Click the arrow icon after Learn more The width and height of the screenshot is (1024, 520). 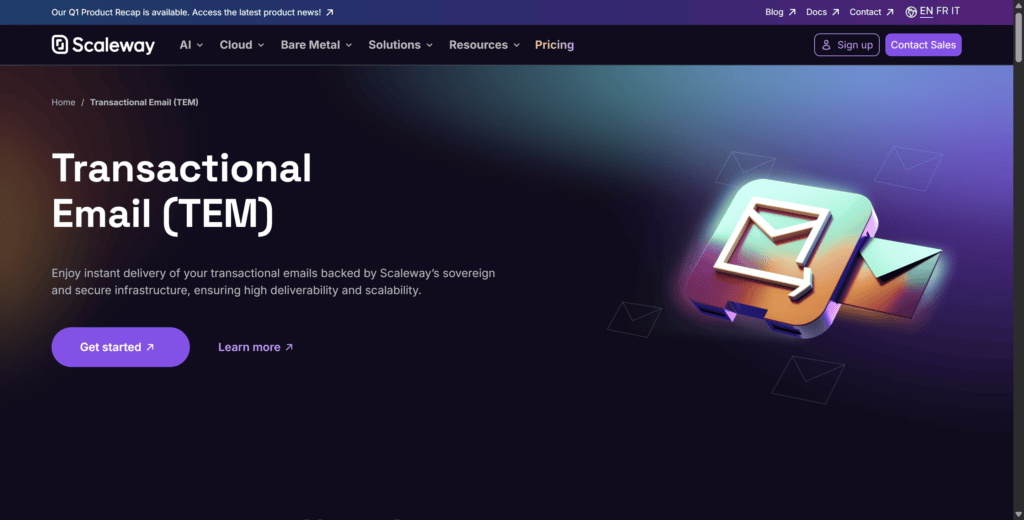click(289, 347)
